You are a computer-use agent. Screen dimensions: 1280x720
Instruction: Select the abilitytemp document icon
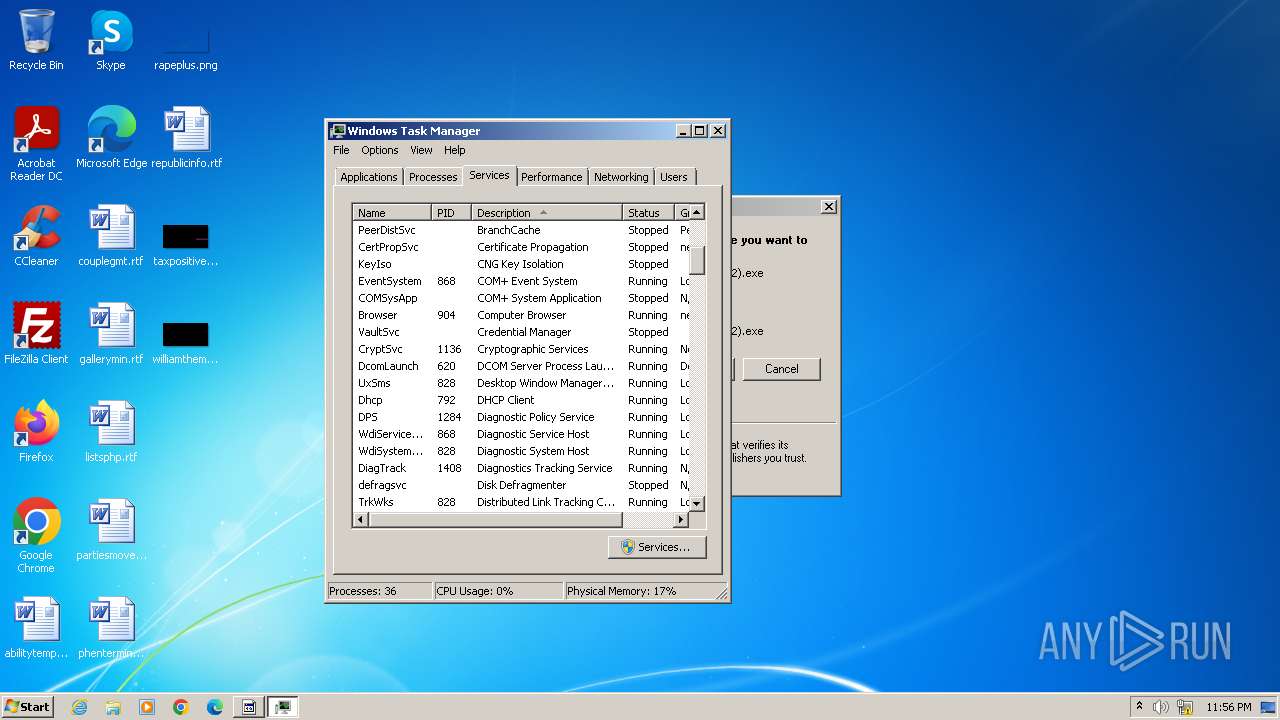(x=36, y=628)
